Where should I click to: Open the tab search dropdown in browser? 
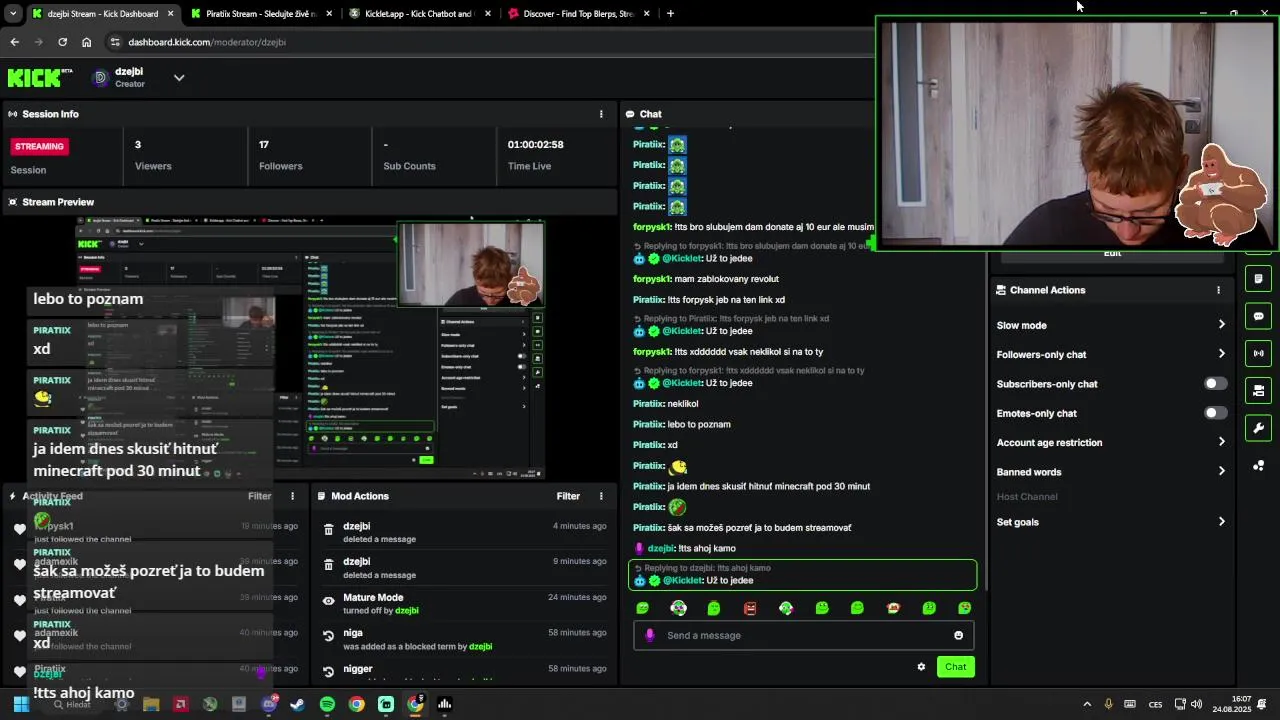coord(12,14)
